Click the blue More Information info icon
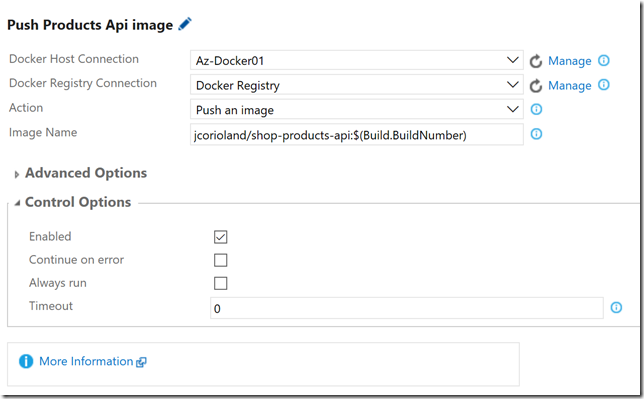The width and height of the screenshot is (644, 399). 26,361
